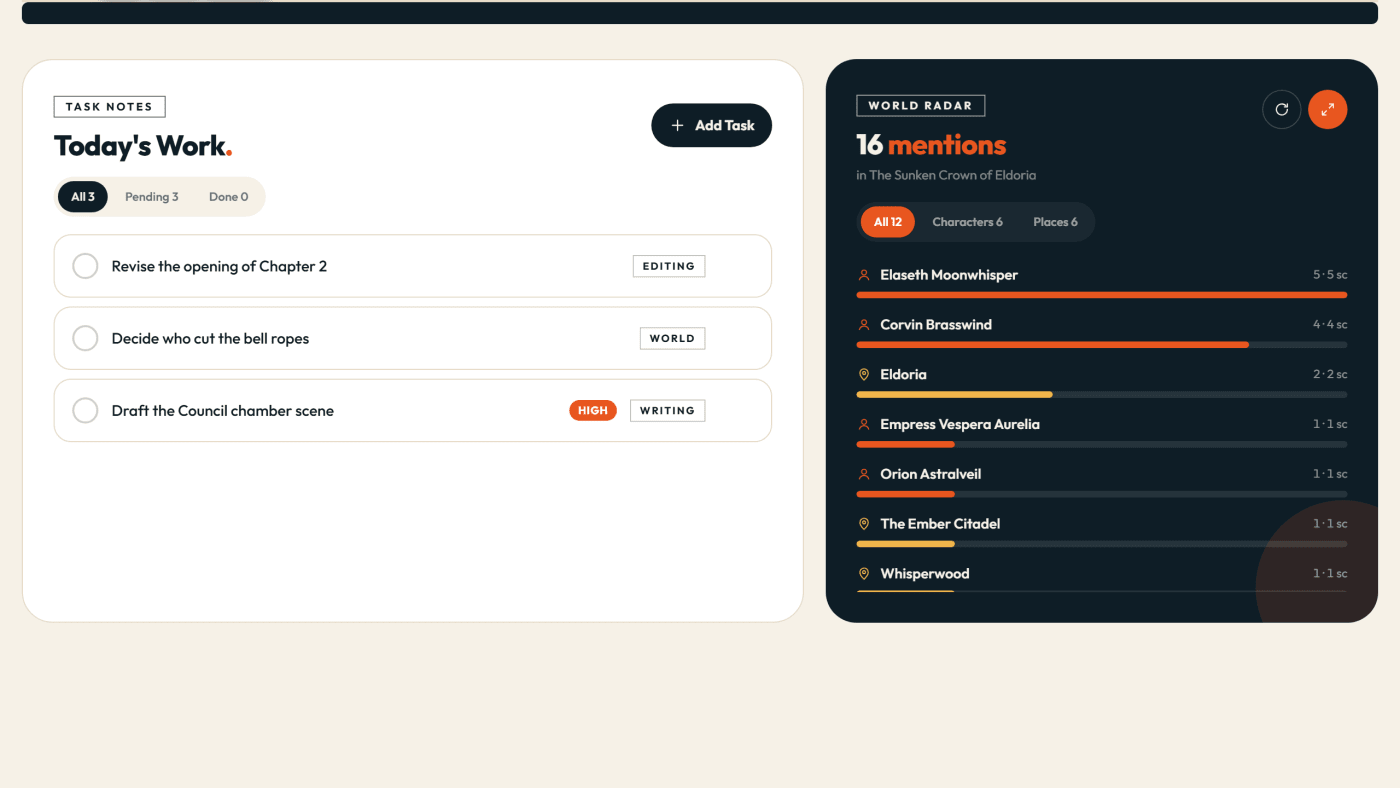Show All 3 tasks filter
Screen dimensions: 1400x788
(x=83, y=197)
